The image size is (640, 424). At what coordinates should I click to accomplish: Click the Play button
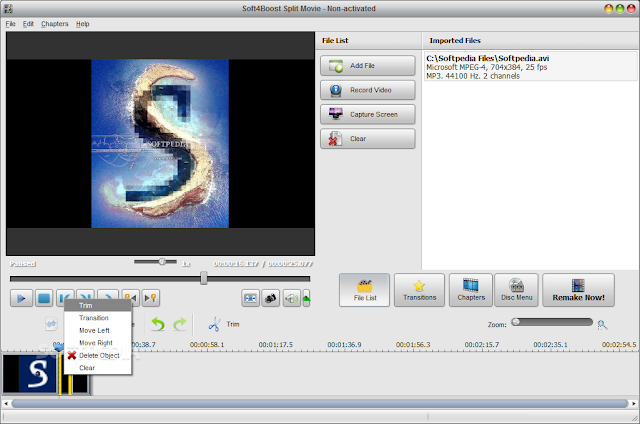pos(21,298)
